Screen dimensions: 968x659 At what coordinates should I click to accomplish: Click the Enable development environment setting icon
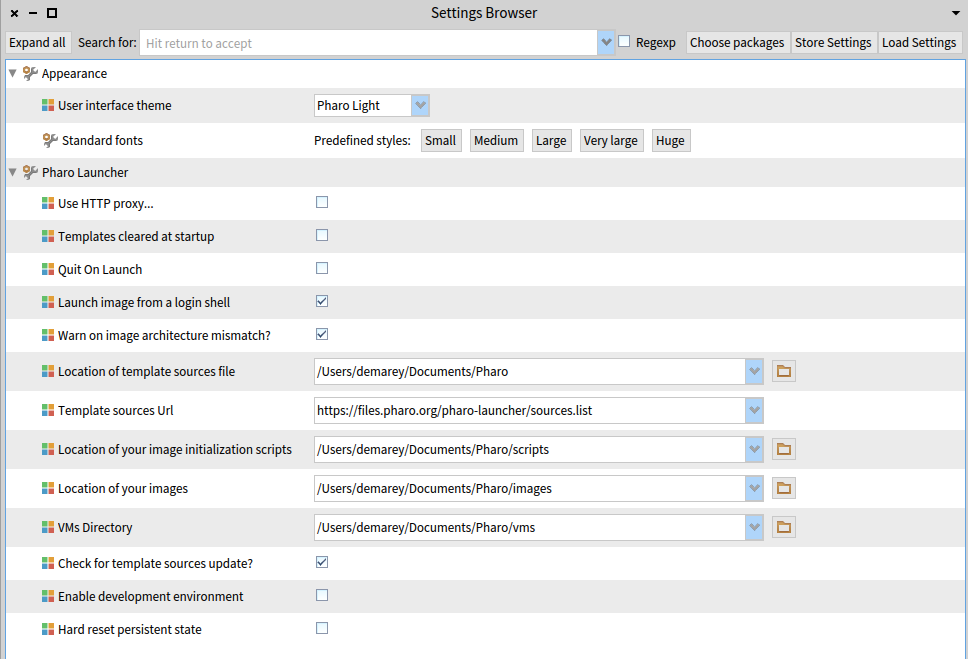tap(48, 596)
